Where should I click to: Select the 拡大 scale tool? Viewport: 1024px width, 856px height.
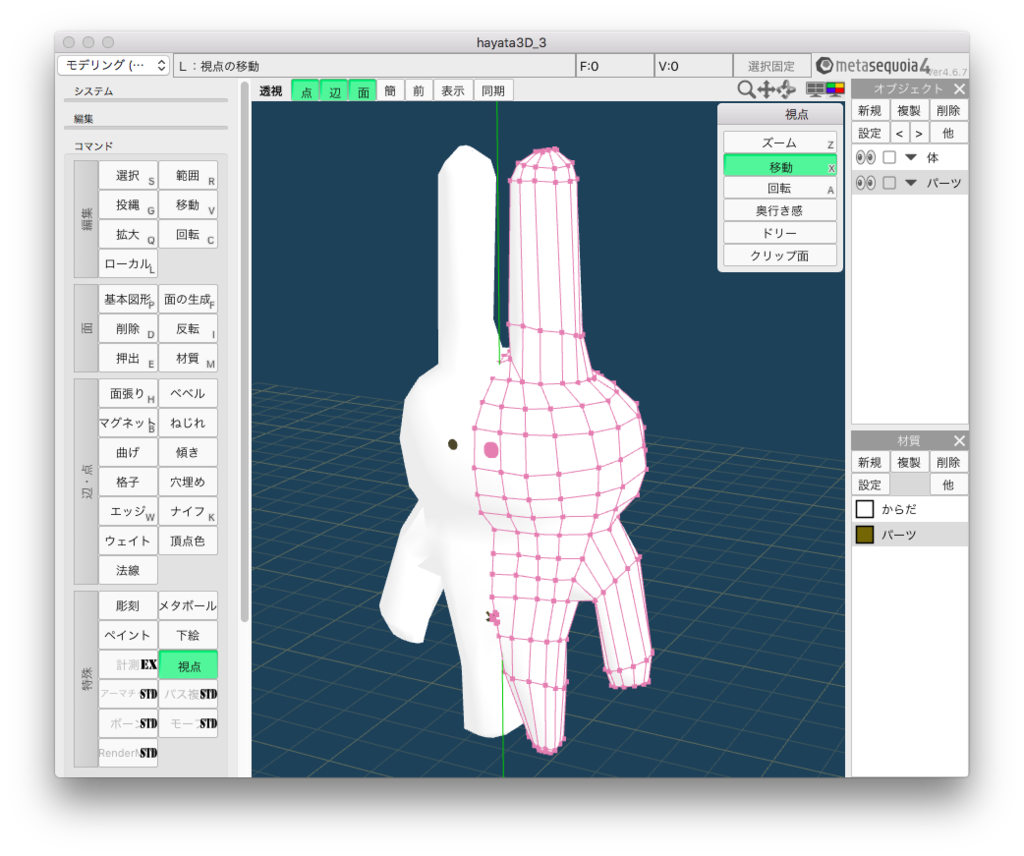pos(128,234)
